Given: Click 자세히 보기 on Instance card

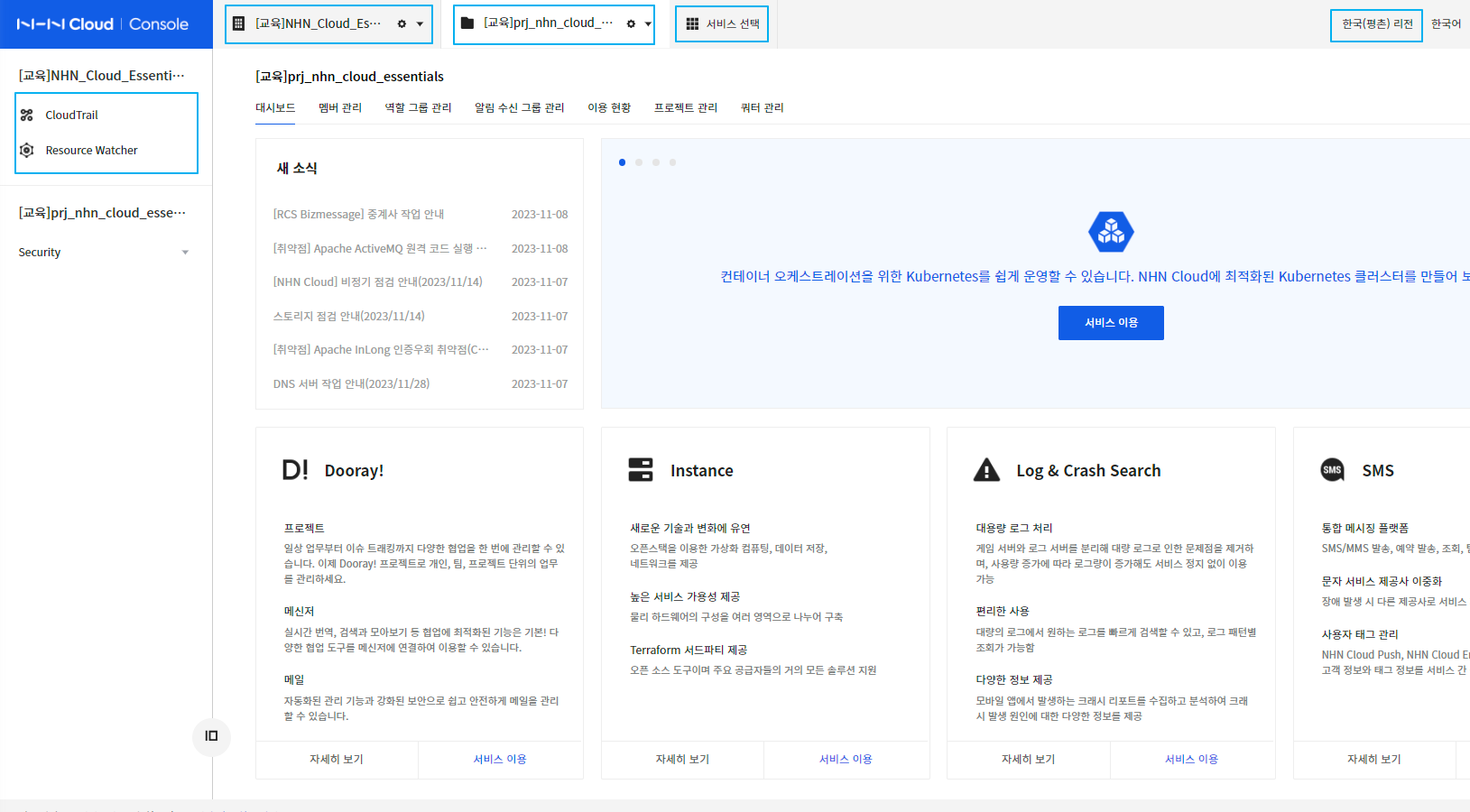Looking at the screenshot, I should click(682, 760).
